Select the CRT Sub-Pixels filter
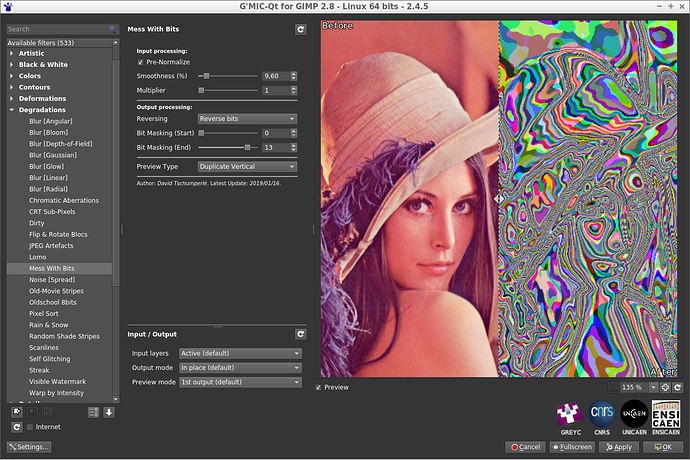The height and width of the screenshot is (460, 690). (x=52, y=212)
